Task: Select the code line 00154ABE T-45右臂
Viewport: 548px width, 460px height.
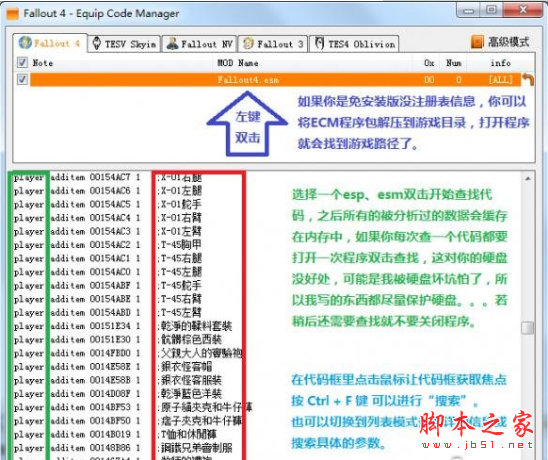Action: tap(108, 299)
